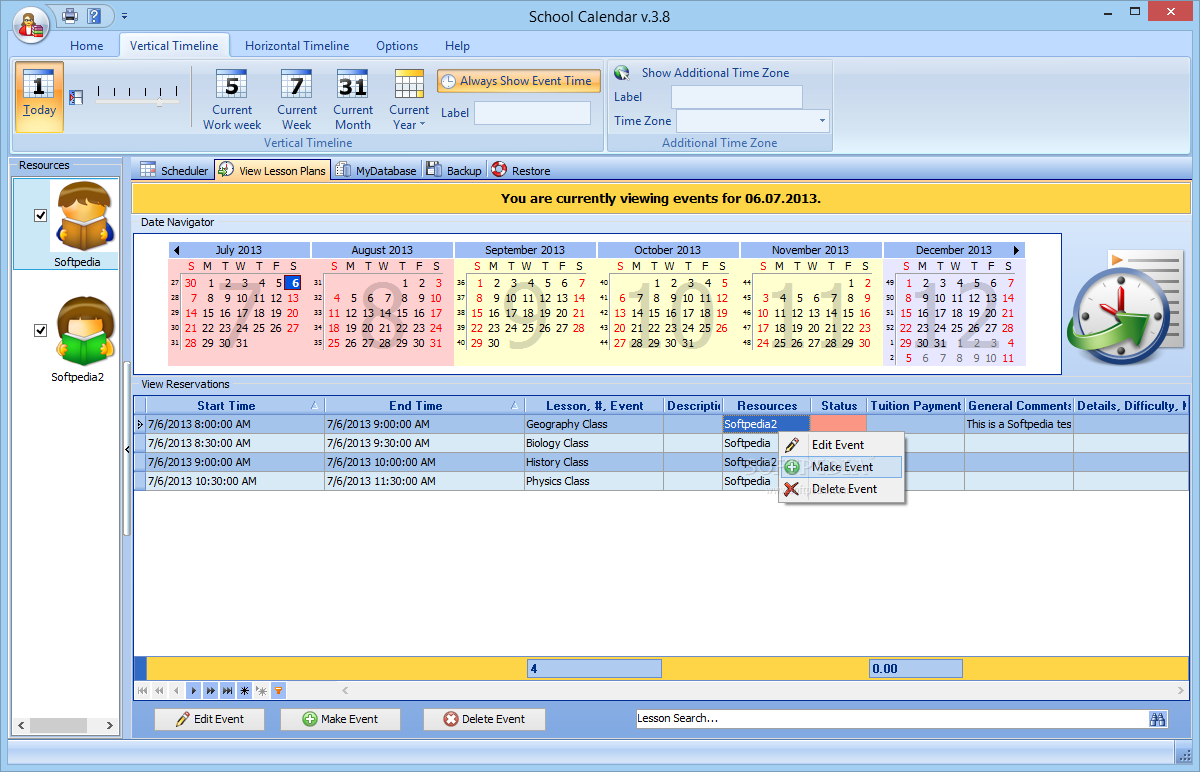Switch to the Home ribbon tab

tap(87, 46)
